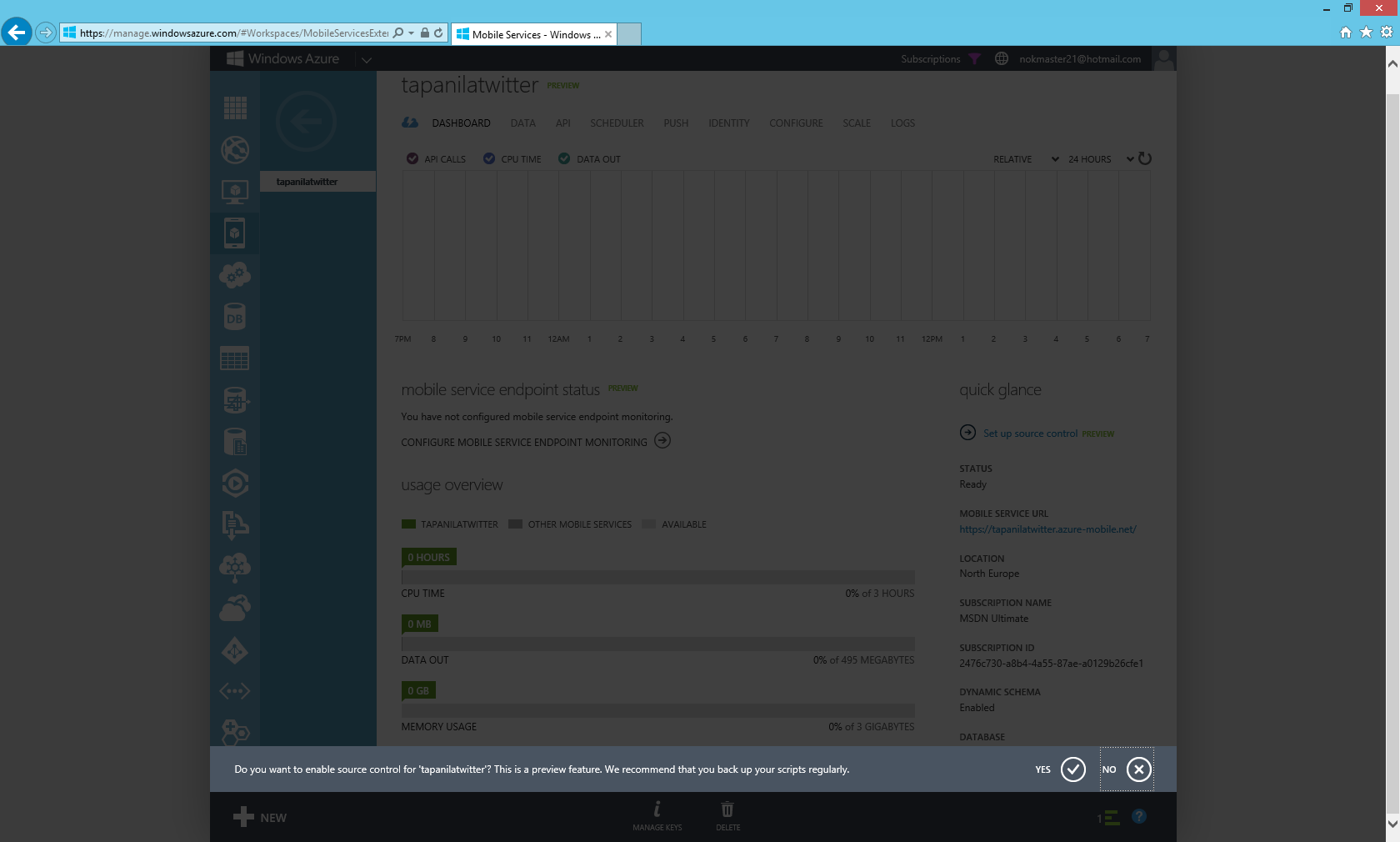The height and width of the screenshot is (842, 1400).
Task: Click the green TAPANILATWITTER legend swatch
Action: point(408,524)
